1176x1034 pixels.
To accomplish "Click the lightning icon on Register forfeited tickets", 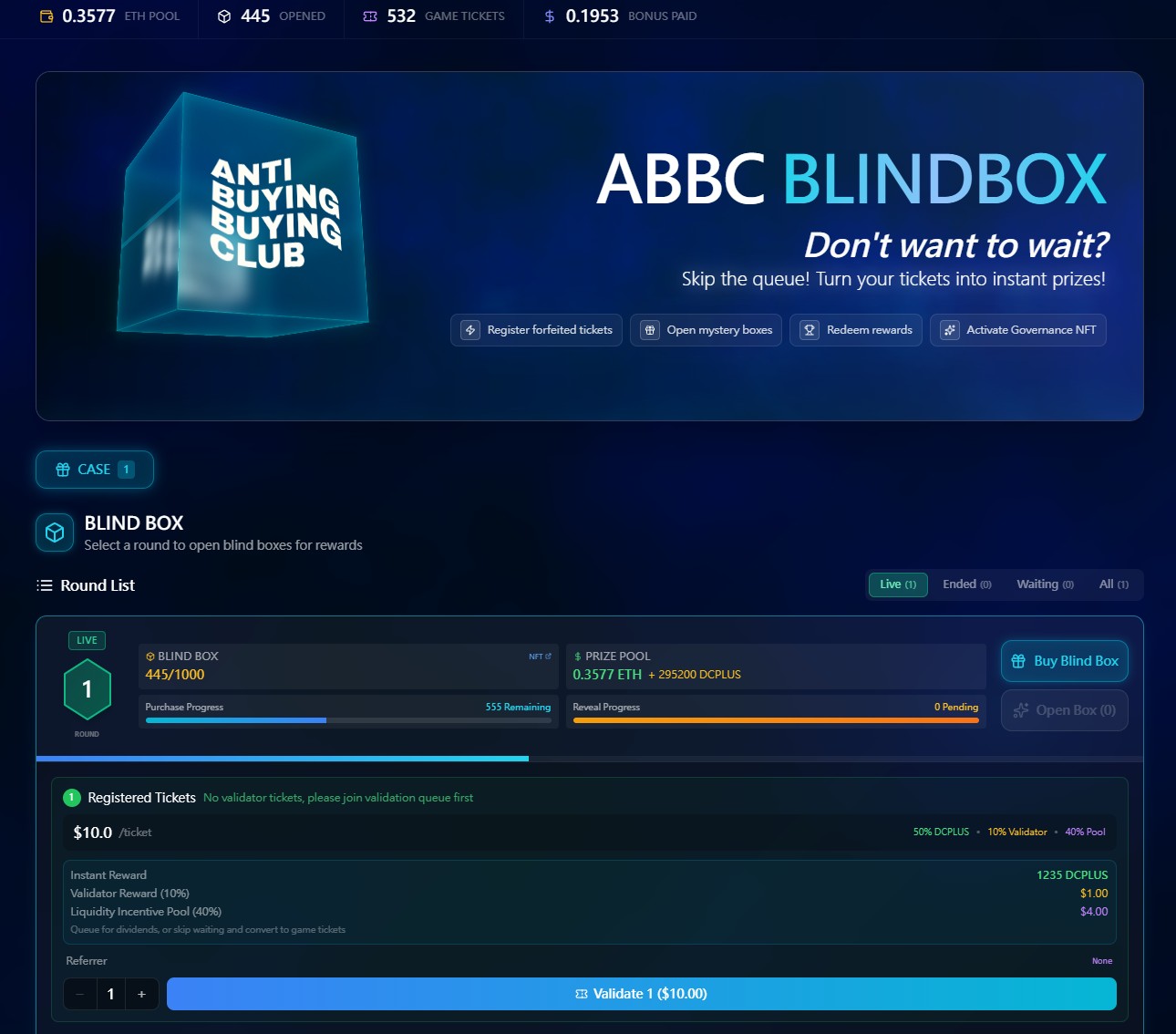I will (x=469, y=330).
